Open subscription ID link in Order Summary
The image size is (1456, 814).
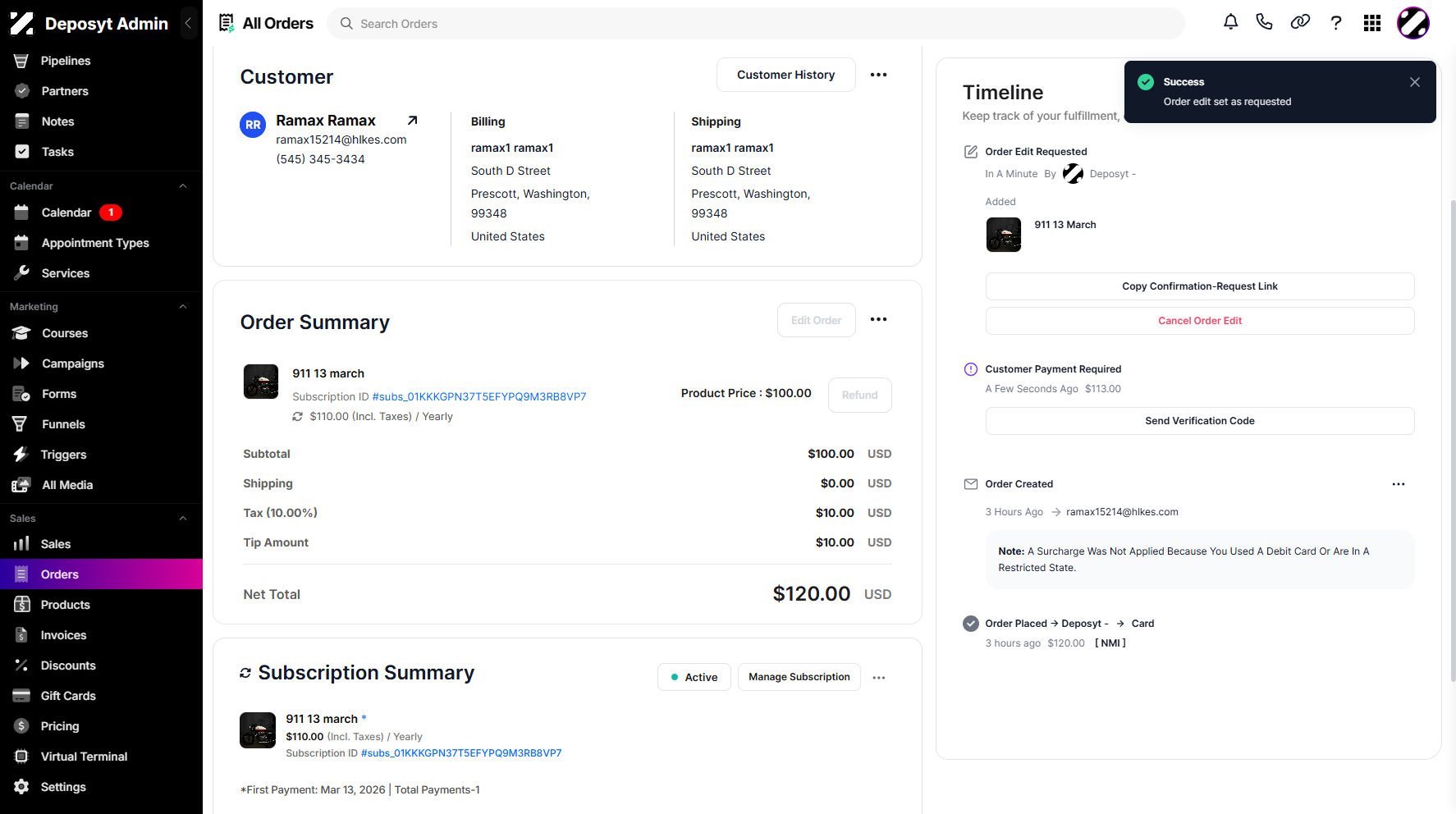[x=479, y=396]
